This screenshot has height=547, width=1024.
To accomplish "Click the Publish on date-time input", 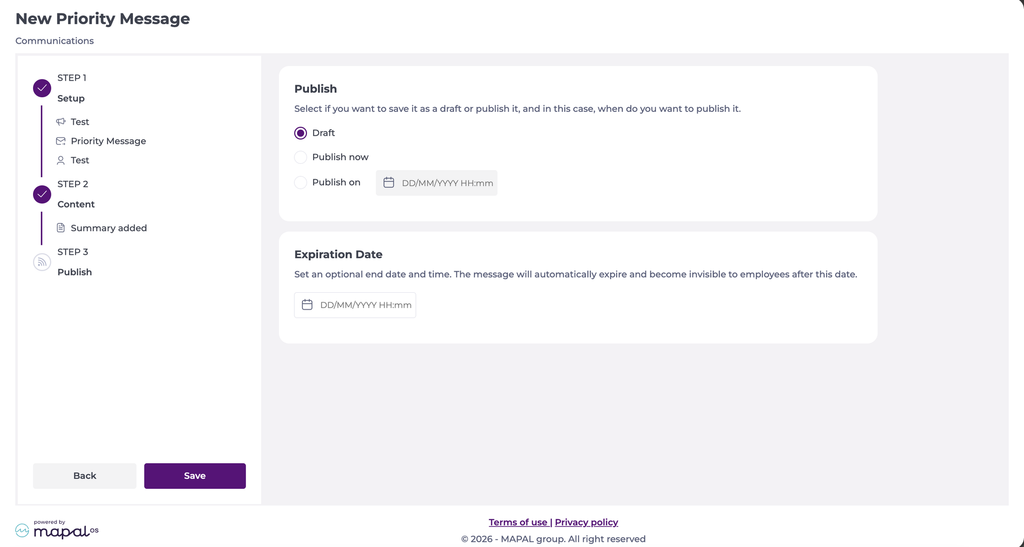I will pyautogui.click(x=437, y=183).
